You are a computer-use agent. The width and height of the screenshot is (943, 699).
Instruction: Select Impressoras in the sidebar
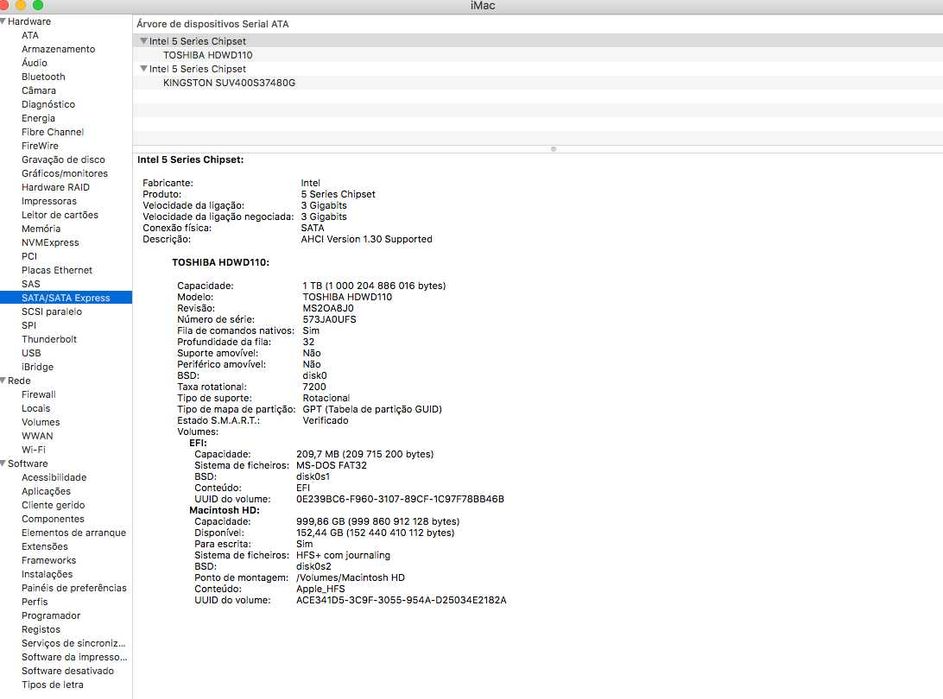tap(49, 201)
